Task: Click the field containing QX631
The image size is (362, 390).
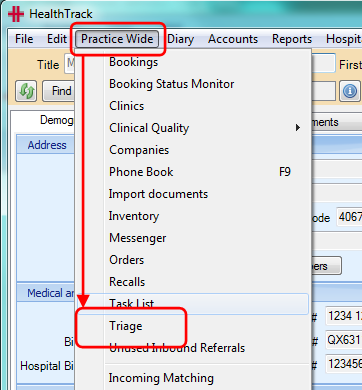Action: [x=344, y=340]
